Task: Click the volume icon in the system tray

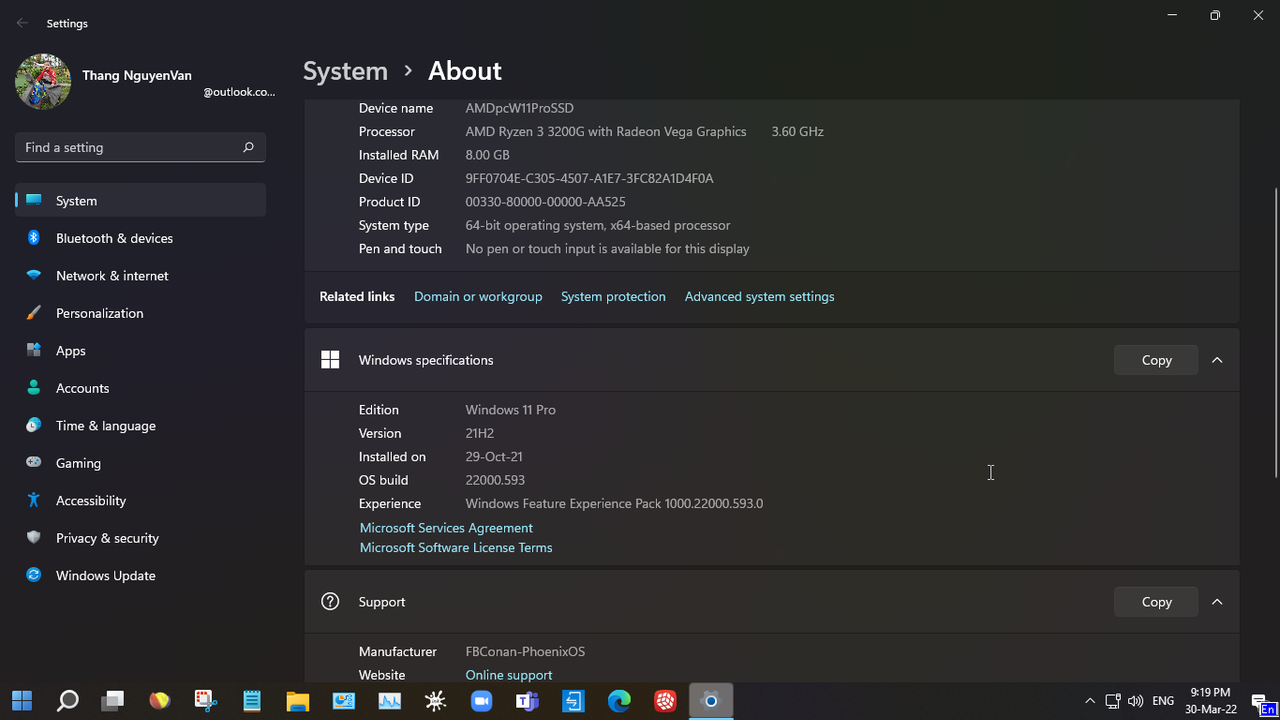Action: pos(1135,701)
